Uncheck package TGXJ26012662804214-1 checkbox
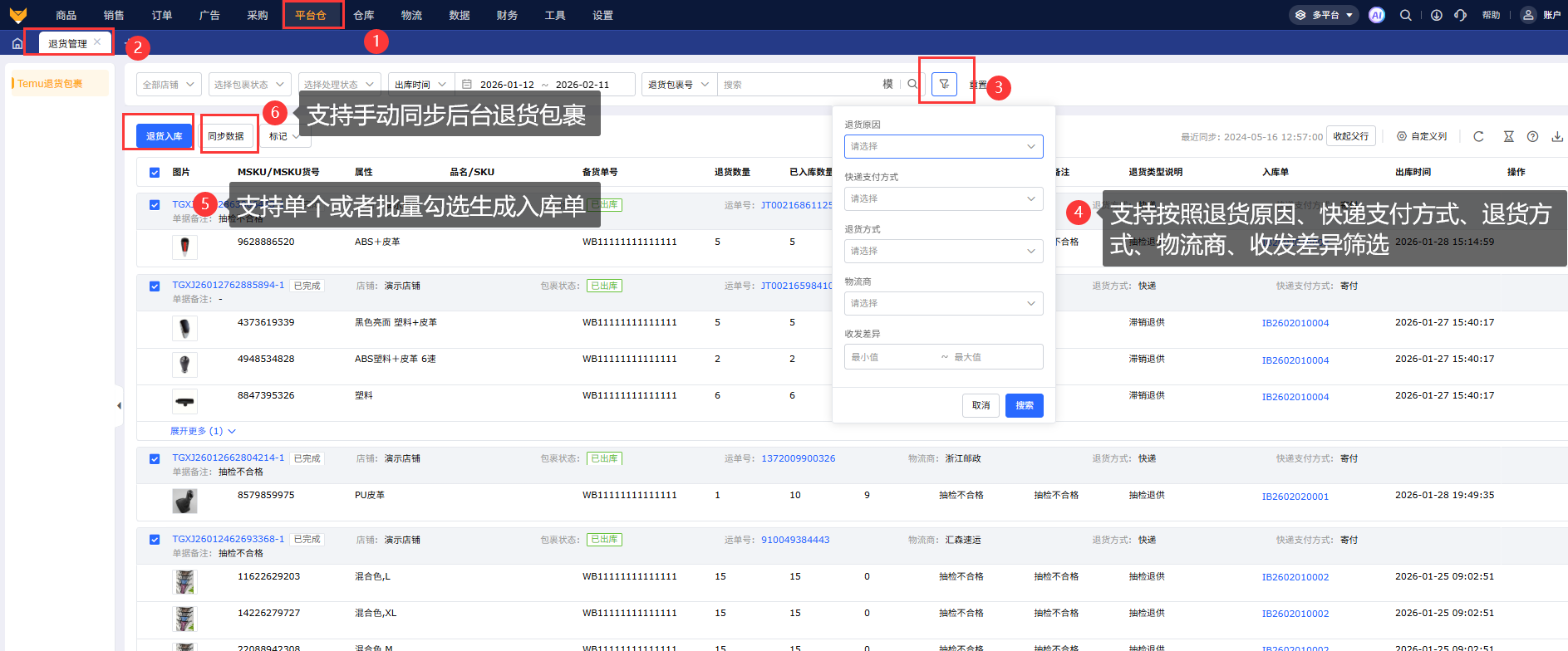This screenshot has height=651, width=1568. 155,458
